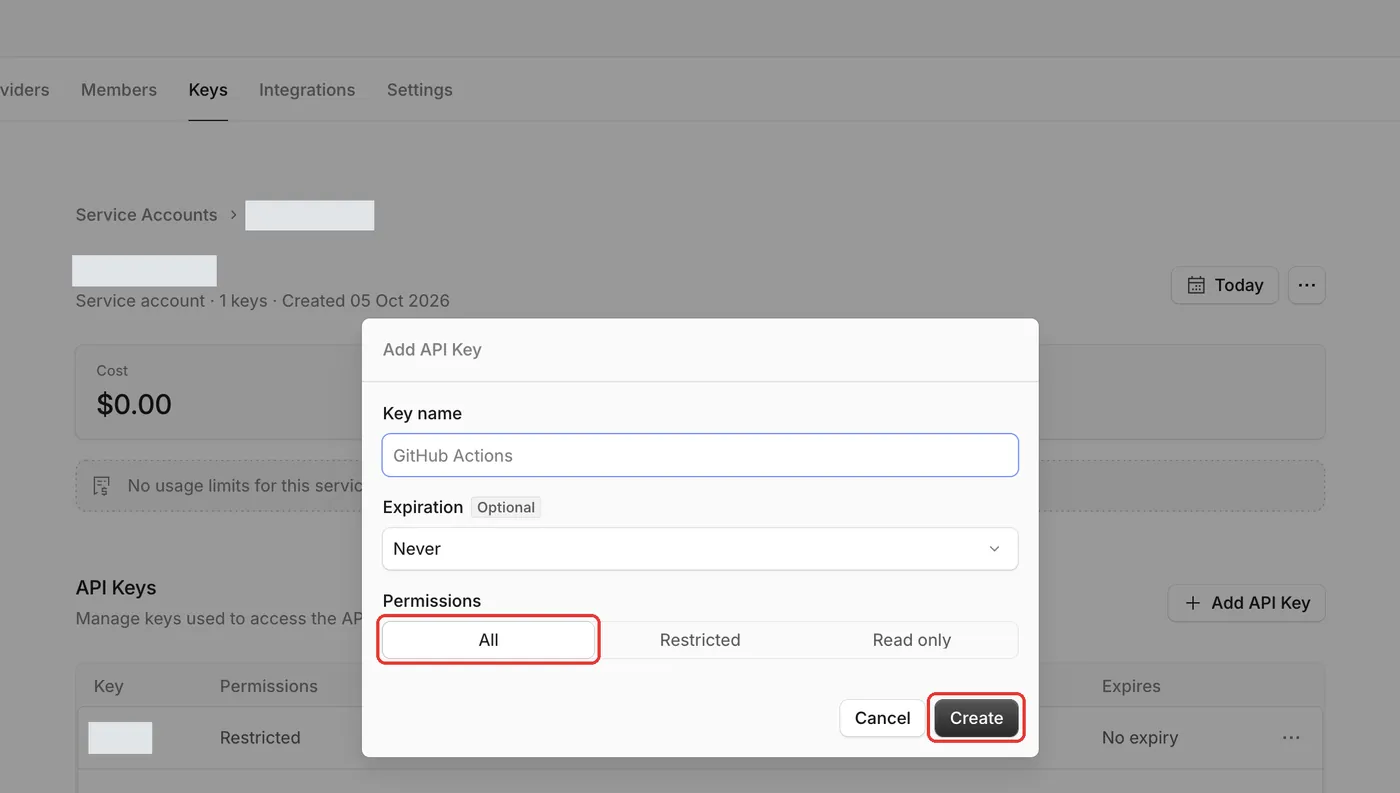The image size is (1400, 793).
Task: Click the usage limits document icon
Action: pos(101,486)
